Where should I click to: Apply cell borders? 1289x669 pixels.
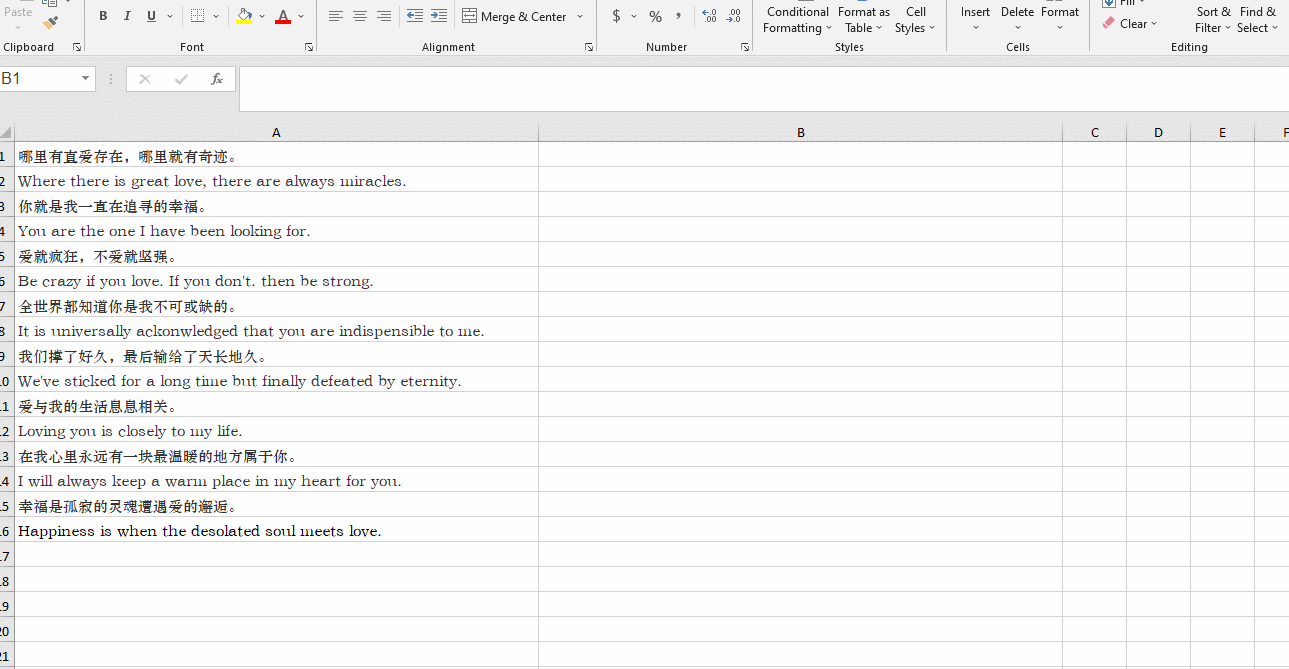(x=197, y=16)
